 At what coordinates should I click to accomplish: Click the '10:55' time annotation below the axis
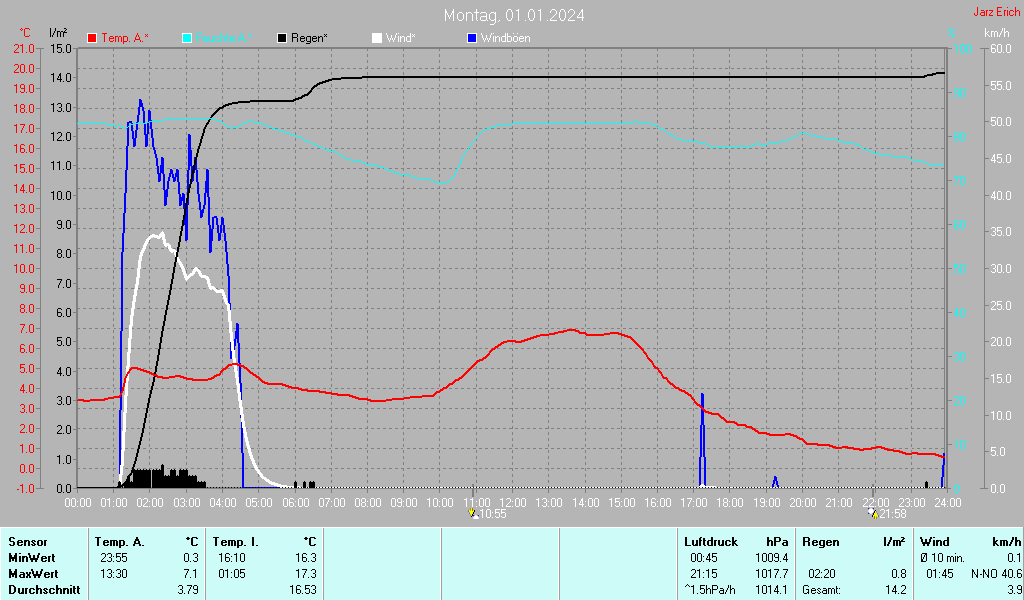(493, 514)
